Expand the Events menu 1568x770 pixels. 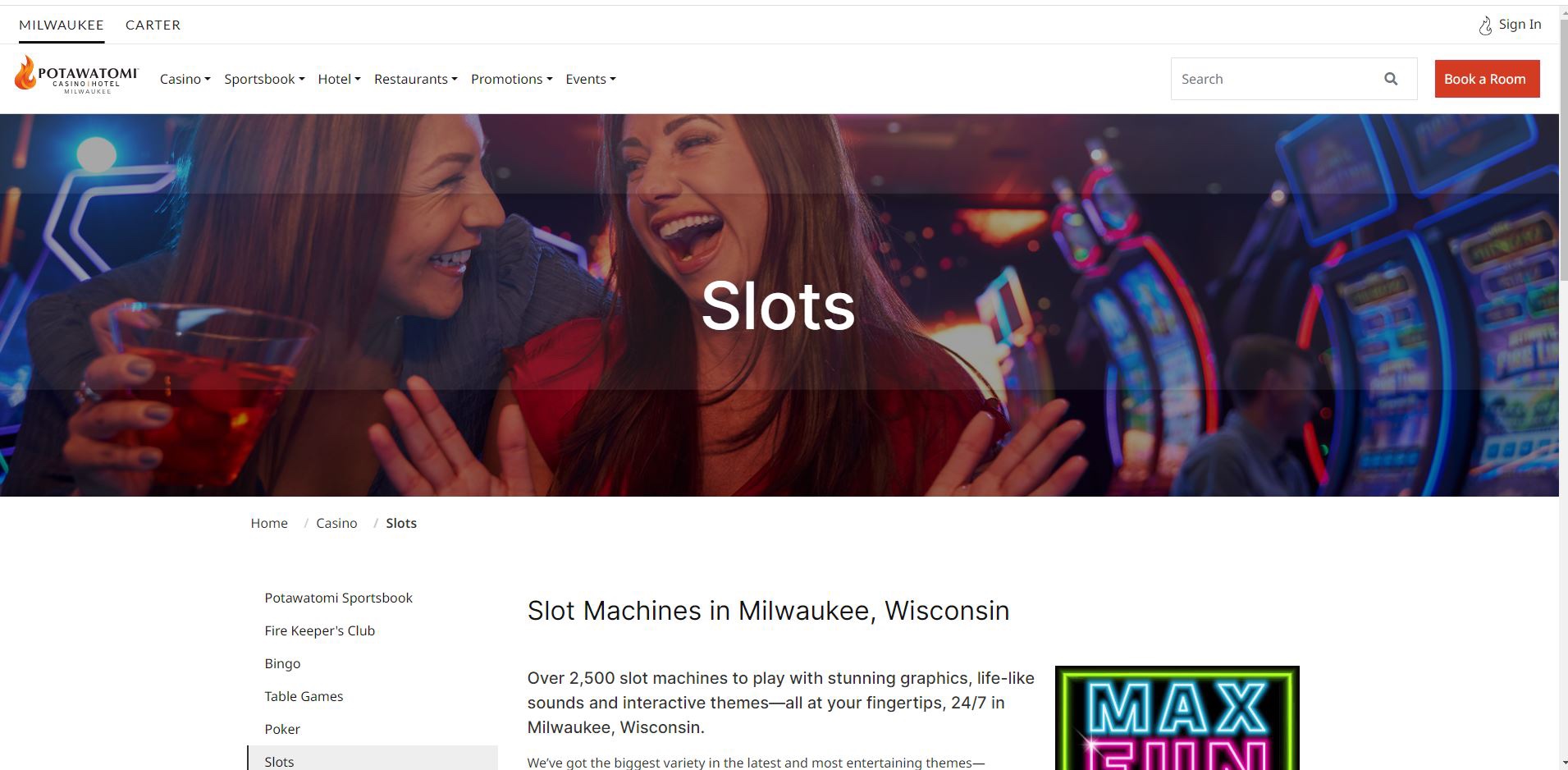click(591, 79)
